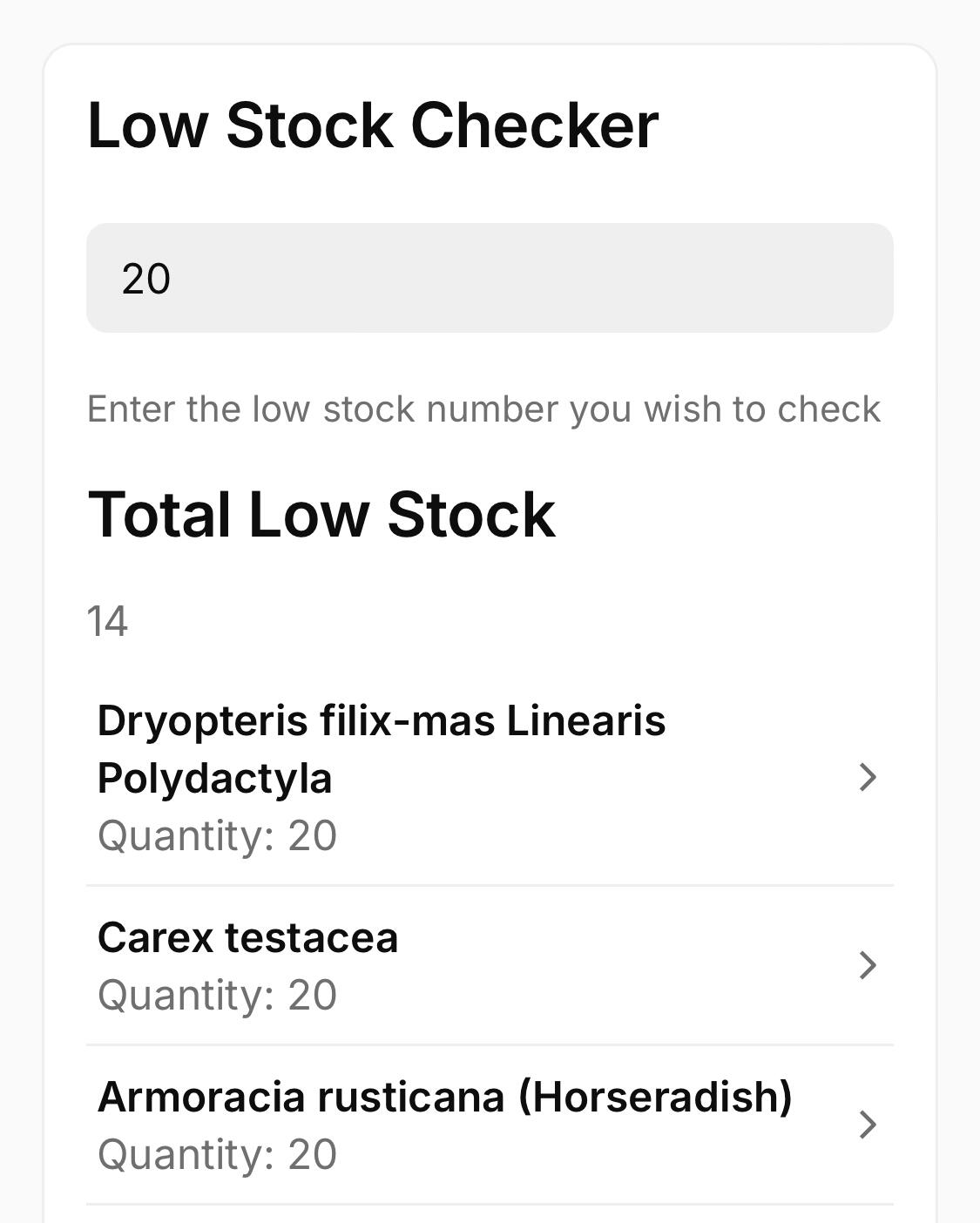The image size is (980, 1223).
Task: Click Quantity: 20 under Carex testacea
Action: (x=217, y=996)
